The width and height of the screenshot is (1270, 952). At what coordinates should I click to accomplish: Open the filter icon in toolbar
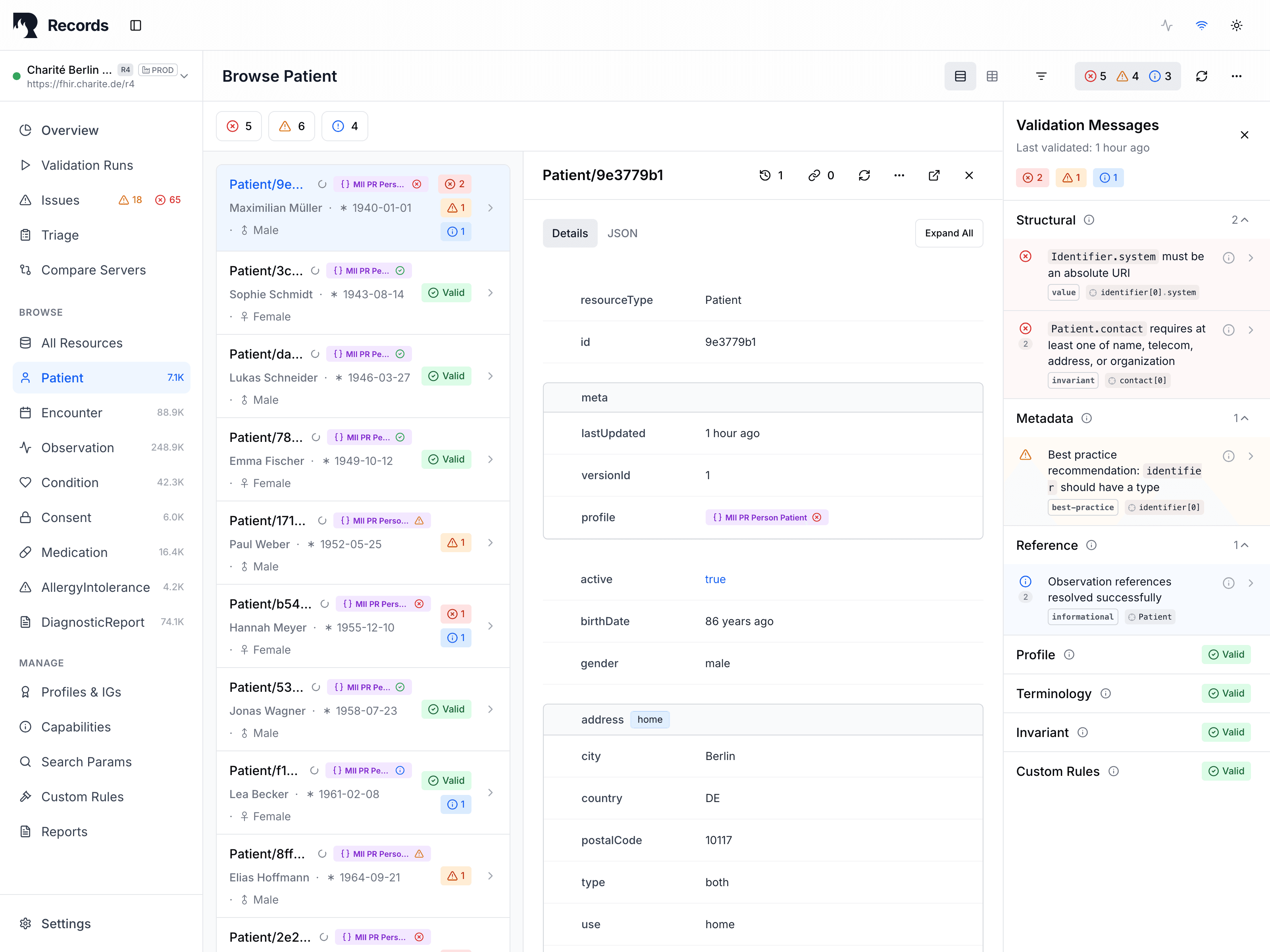pos(1041,76)
